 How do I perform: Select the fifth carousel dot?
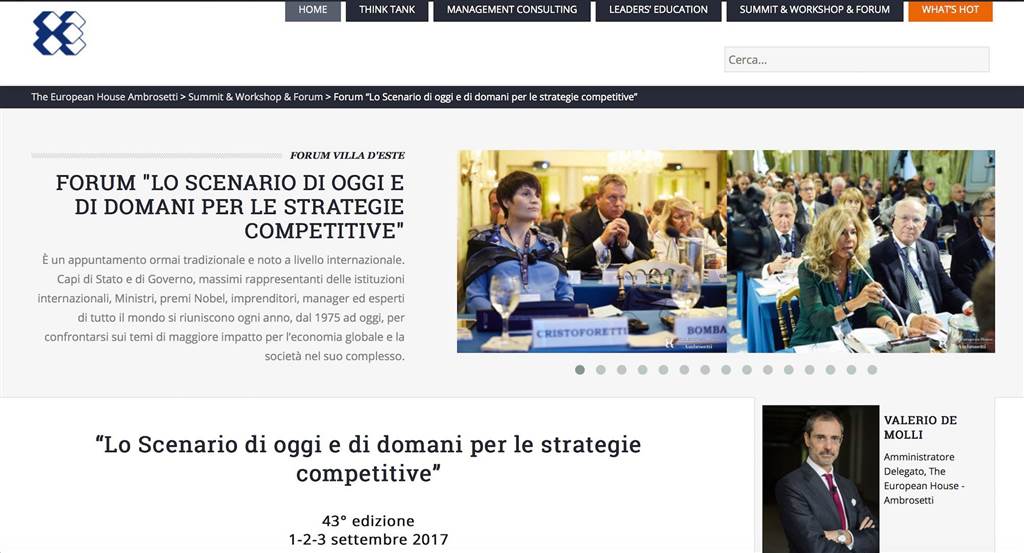click(664, 370)
